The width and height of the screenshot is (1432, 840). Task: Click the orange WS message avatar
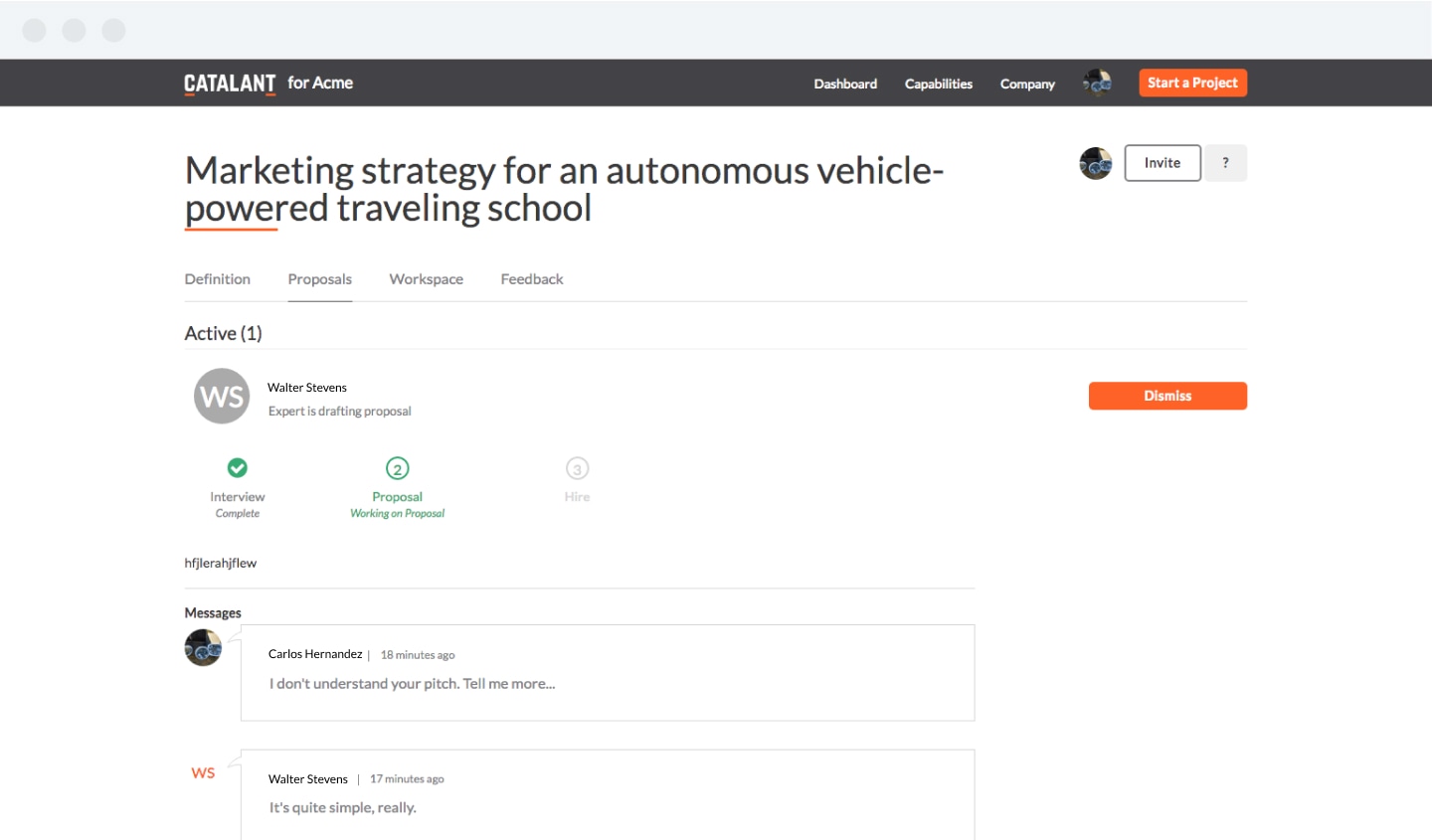point(203,773)
